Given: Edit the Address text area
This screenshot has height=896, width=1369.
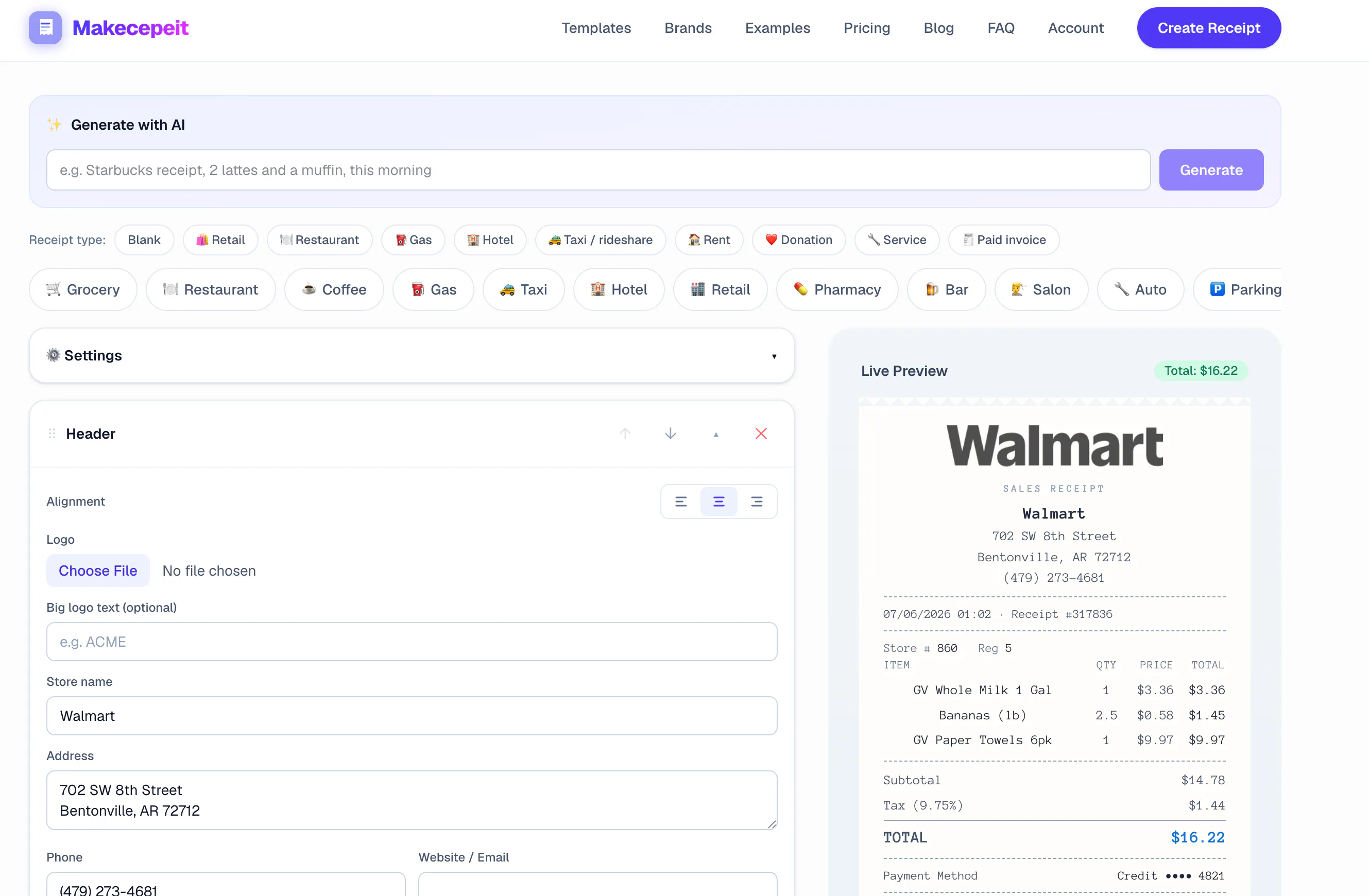Looking at the screenshot, I should (412, 800).
